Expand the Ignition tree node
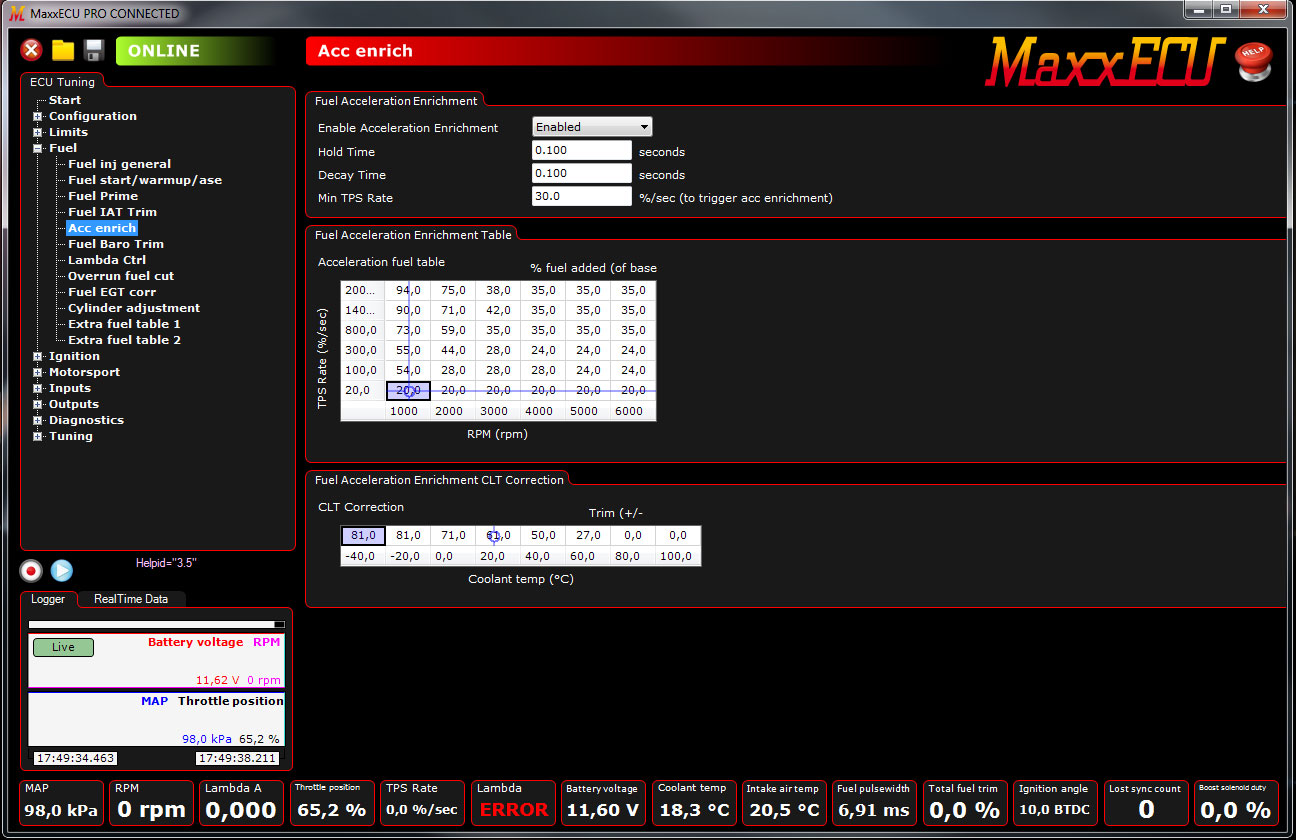The width and height of the screenshot is (1296, 840). pyautogui.click(x=38, y=356)
